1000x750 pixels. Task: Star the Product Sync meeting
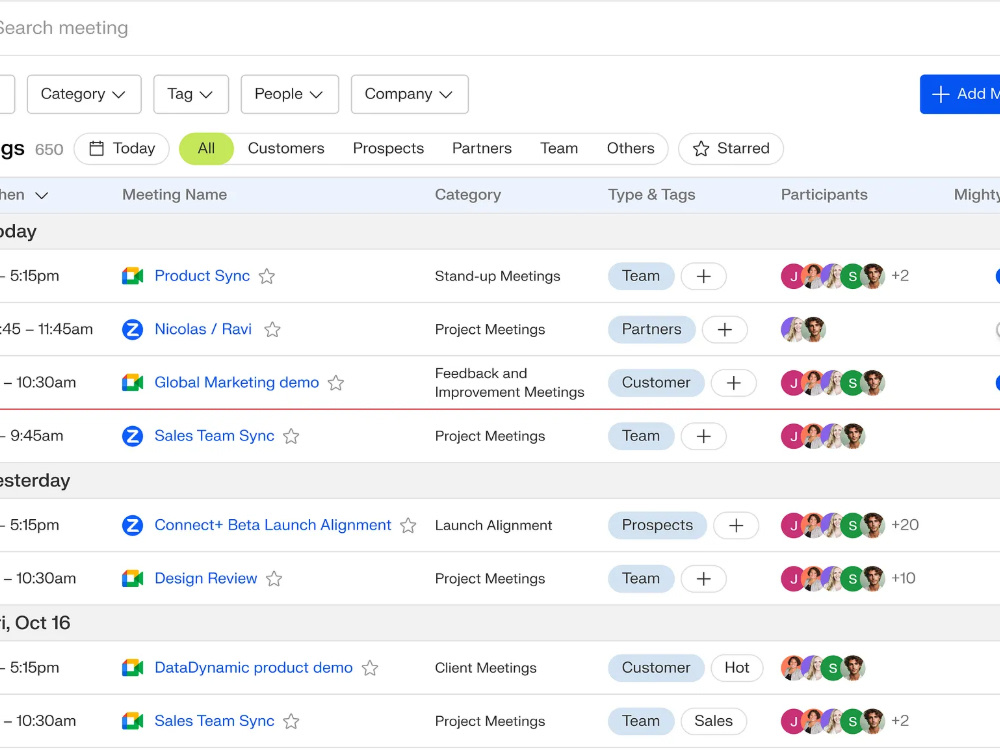coord(267,276)
